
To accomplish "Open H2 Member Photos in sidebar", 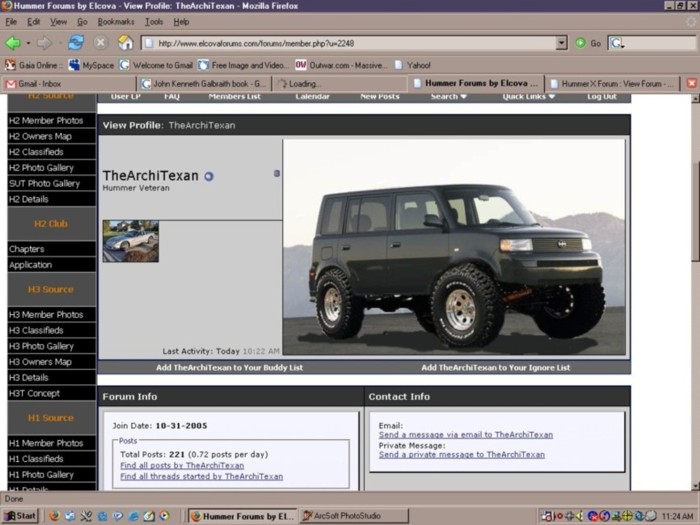I will coord(51,121).
